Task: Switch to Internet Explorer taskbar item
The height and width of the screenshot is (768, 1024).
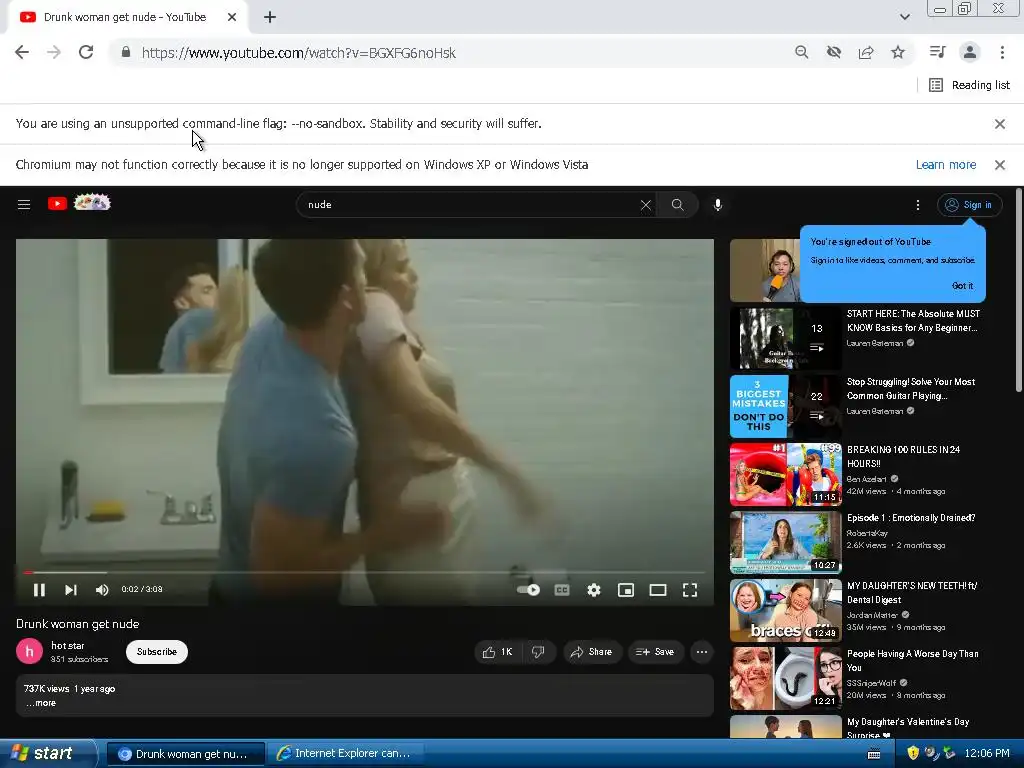Action: 348,753
